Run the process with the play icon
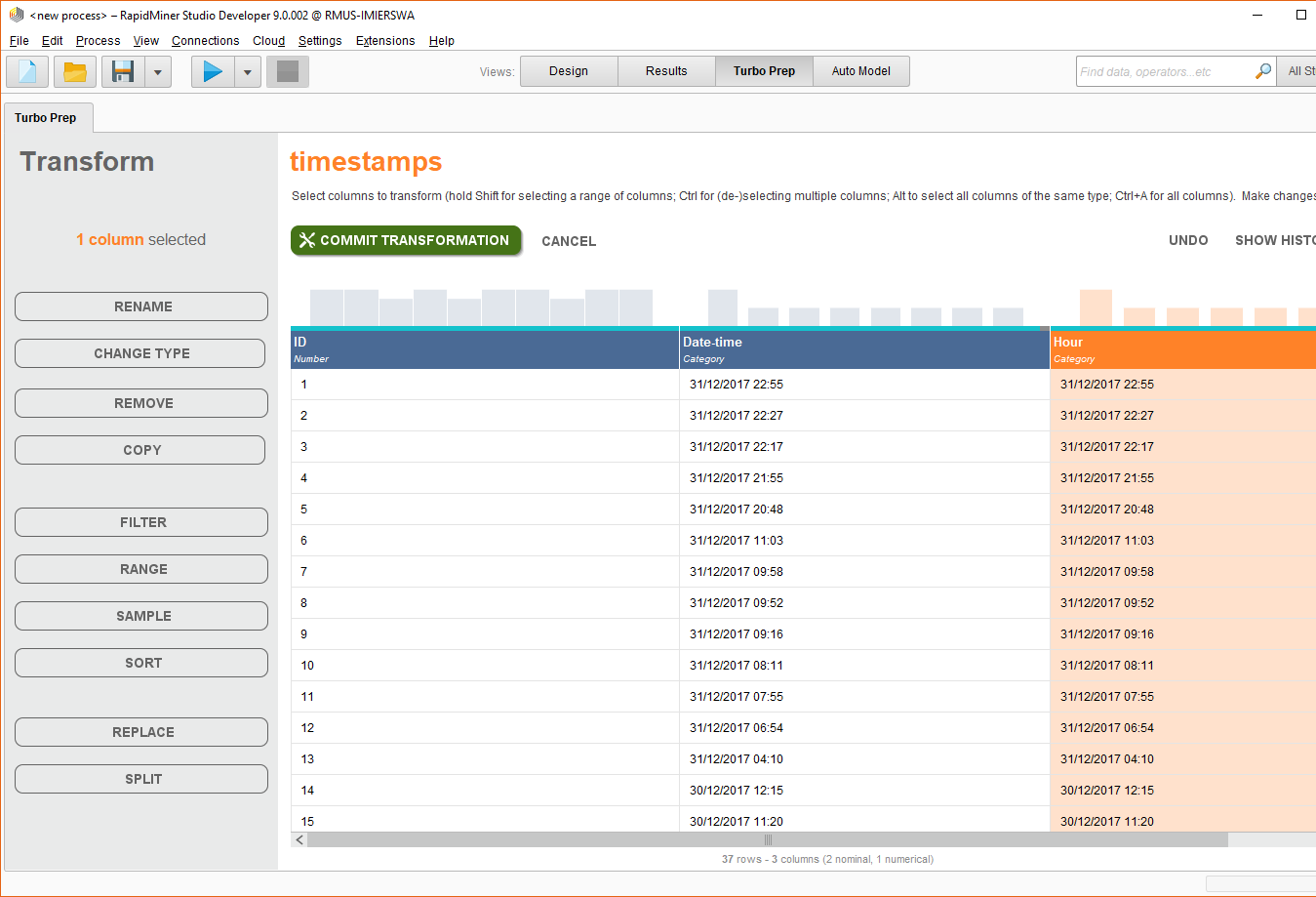Image resolution: width=1316 pixels, height=897 pixels. pos(213,71)
